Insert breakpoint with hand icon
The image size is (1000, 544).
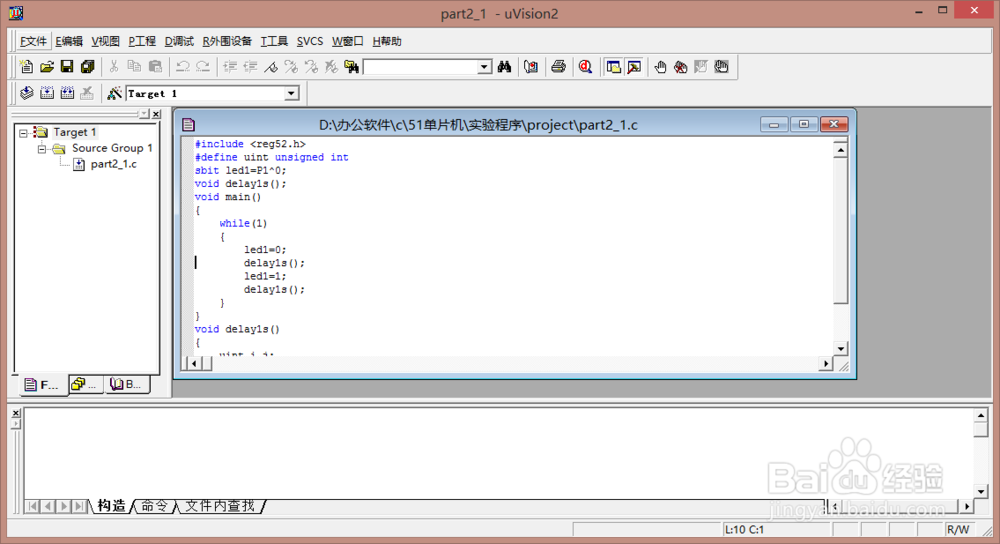tap(660, 66)
